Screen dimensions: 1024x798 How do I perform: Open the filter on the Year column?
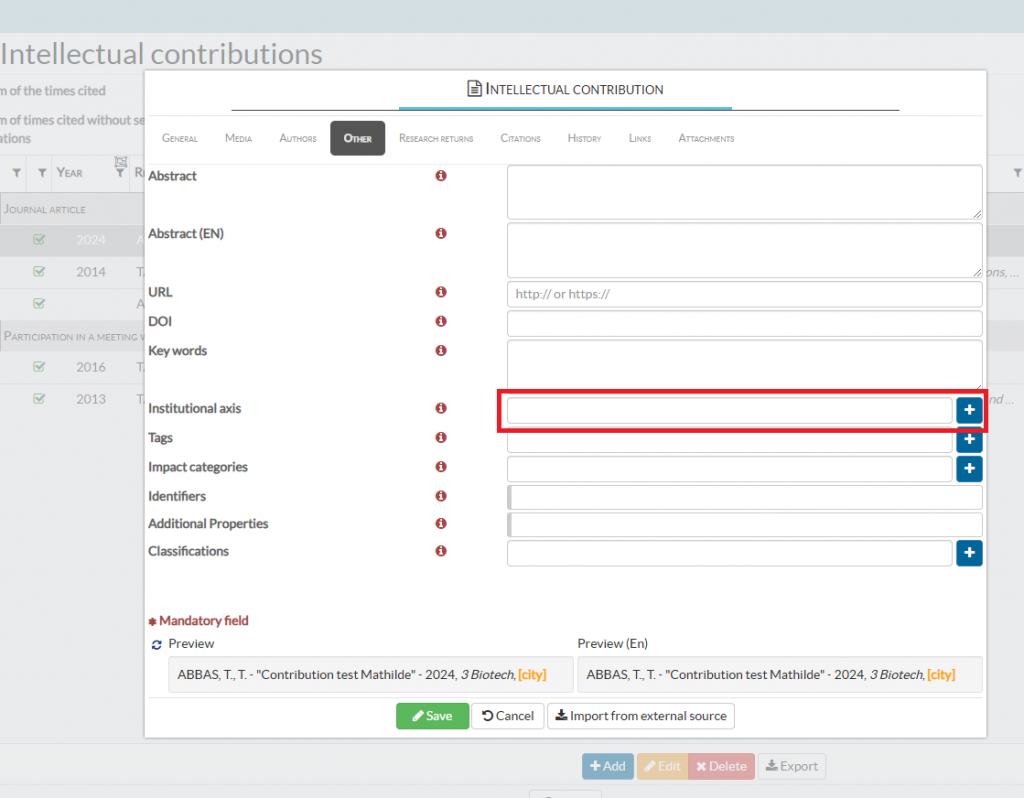42,173
